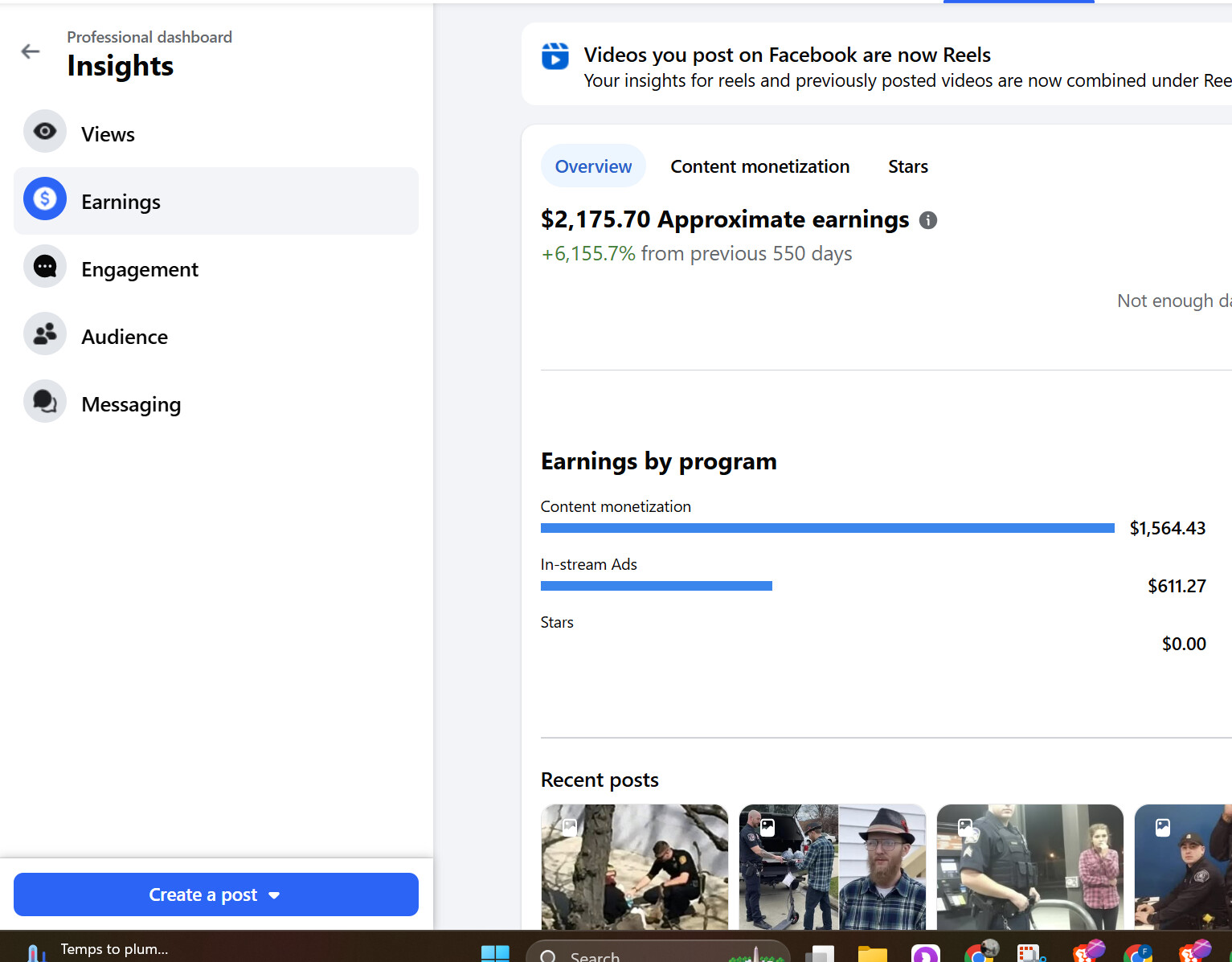Click the Audience people icon
The height and width of the screenshot is (962, 1232).
coord(45,334)
